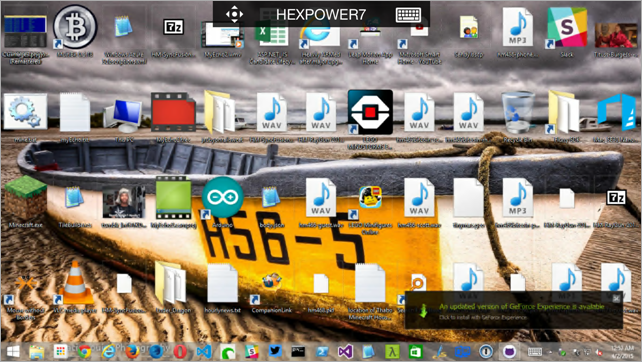
Task: Close the GeForce Experience notification
Action: coord(617,299)
